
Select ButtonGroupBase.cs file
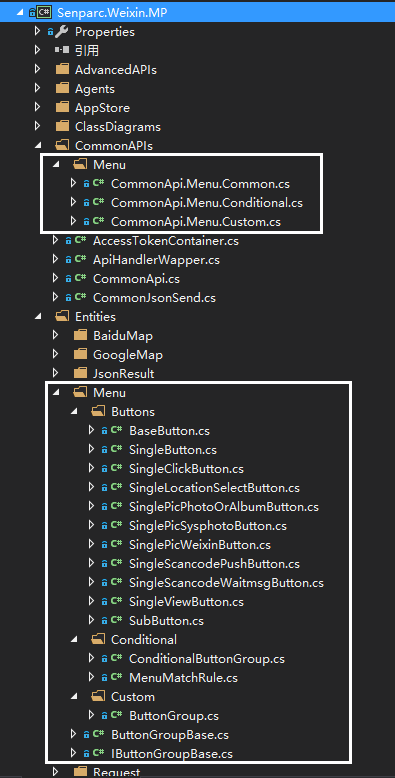pos(170,735)
